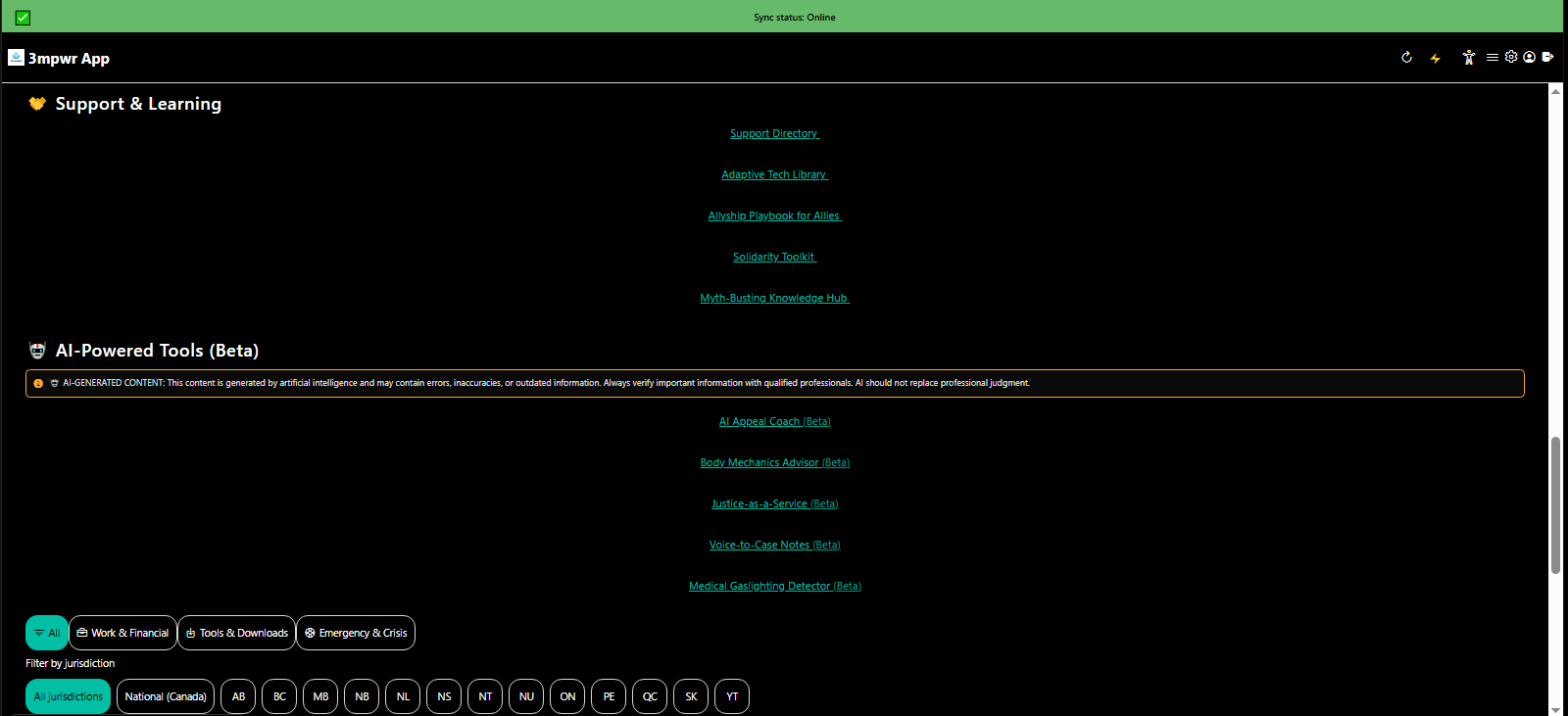Open settings via the gear icon
The width and height of the screenshot is (1568, 716).
(x=1511, y=57)
